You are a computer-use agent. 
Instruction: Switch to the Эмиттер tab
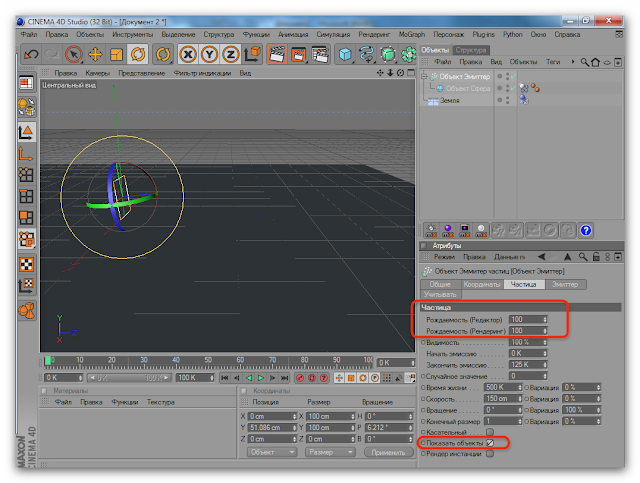point(565,284)
